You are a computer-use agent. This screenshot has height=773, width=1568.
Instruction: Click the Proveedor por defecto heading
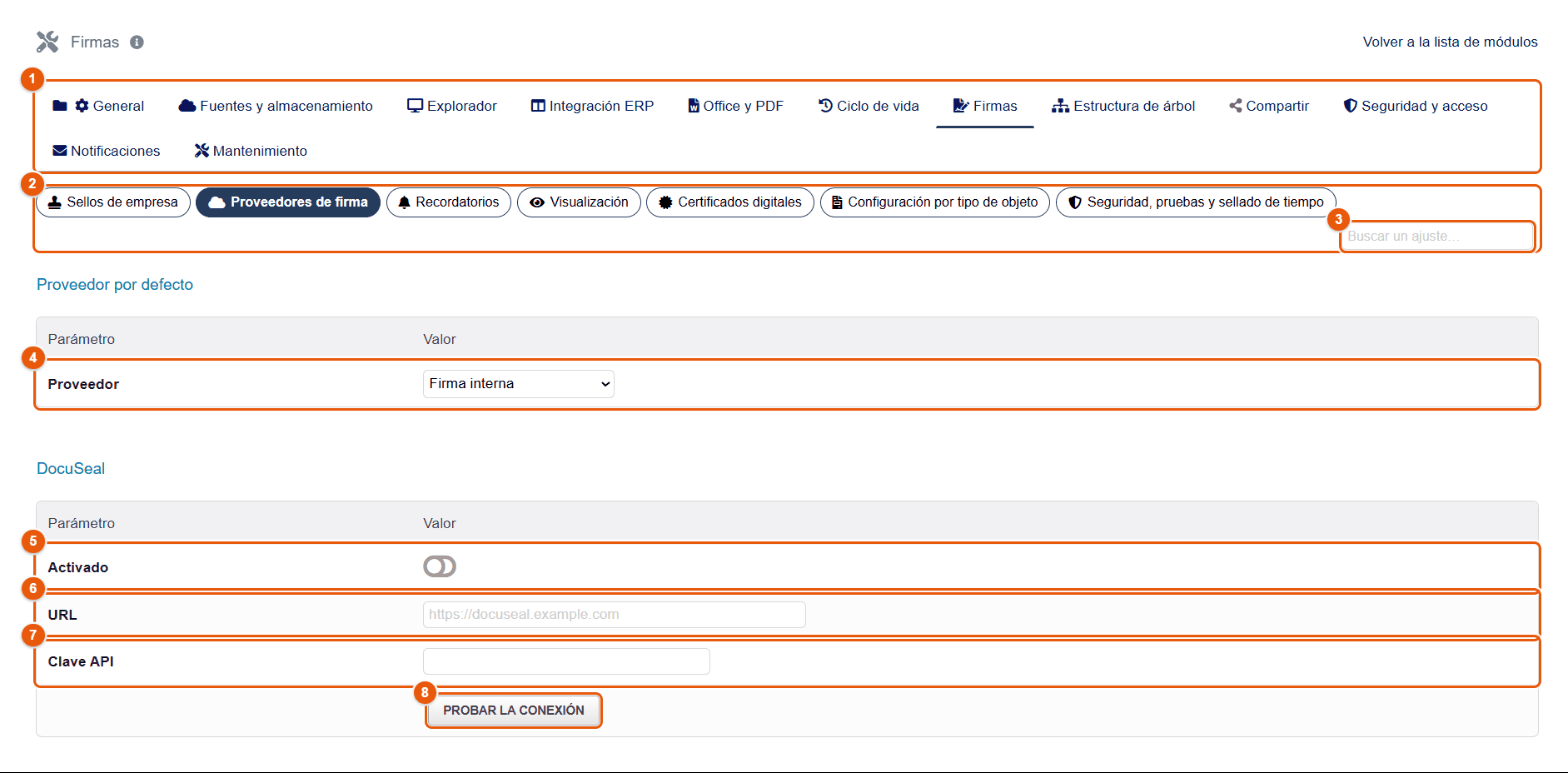(x=115, y=284)
